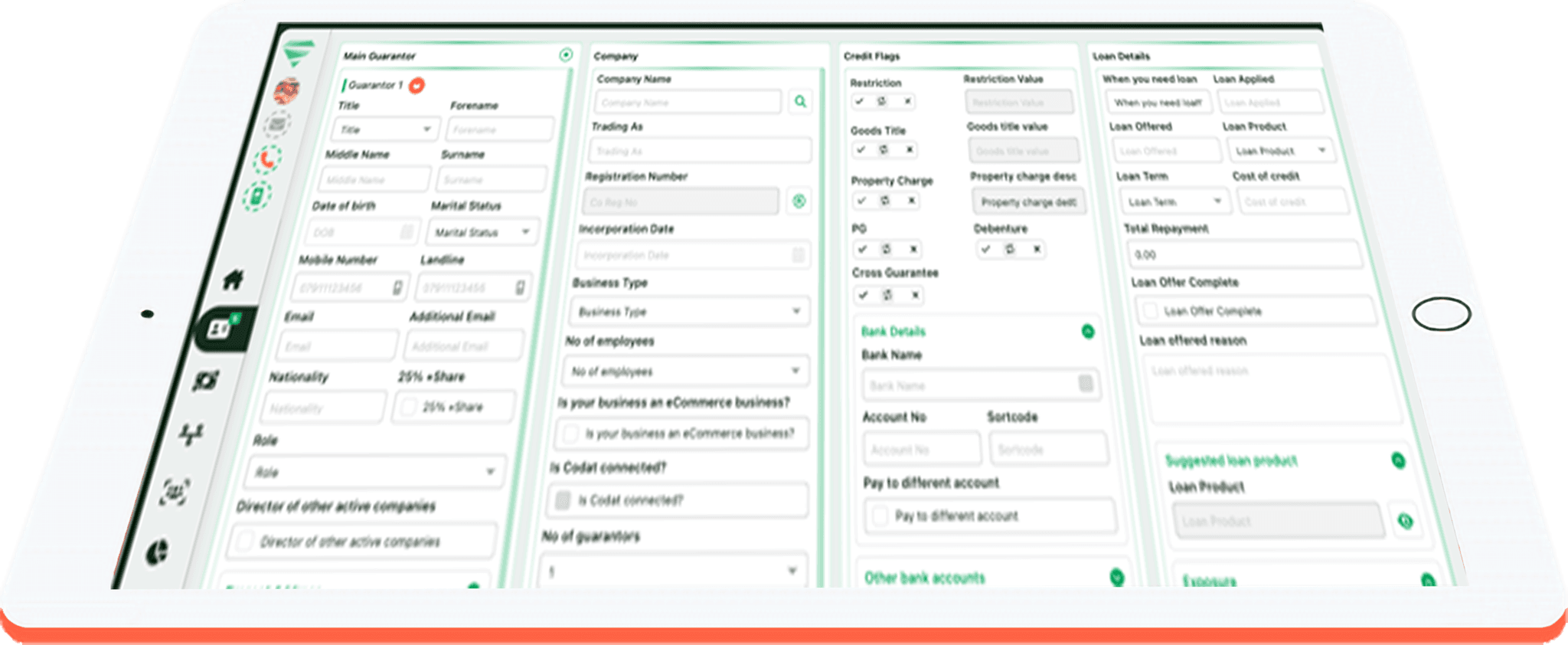Tick the Is Codat connected checkbox

[x=563, y=500]
